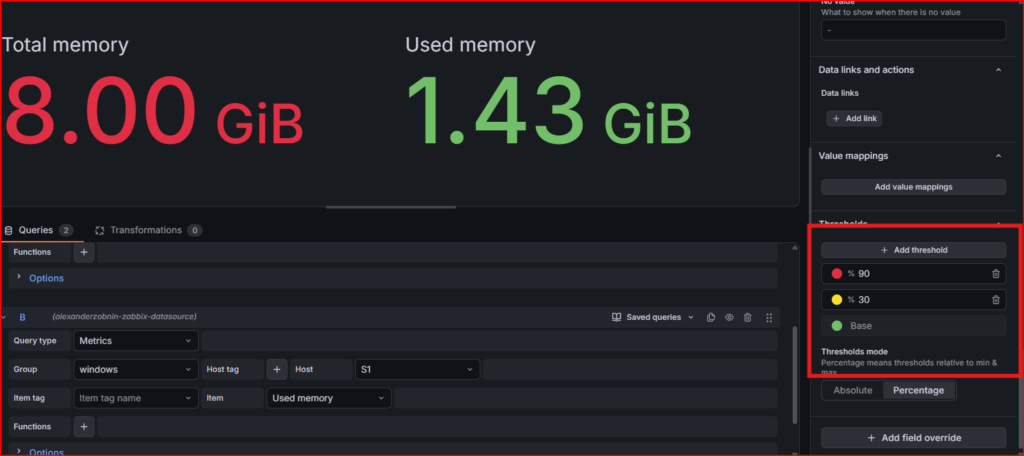Click the Add threshold button
The image size is (1024, 456).
[913, 250]
